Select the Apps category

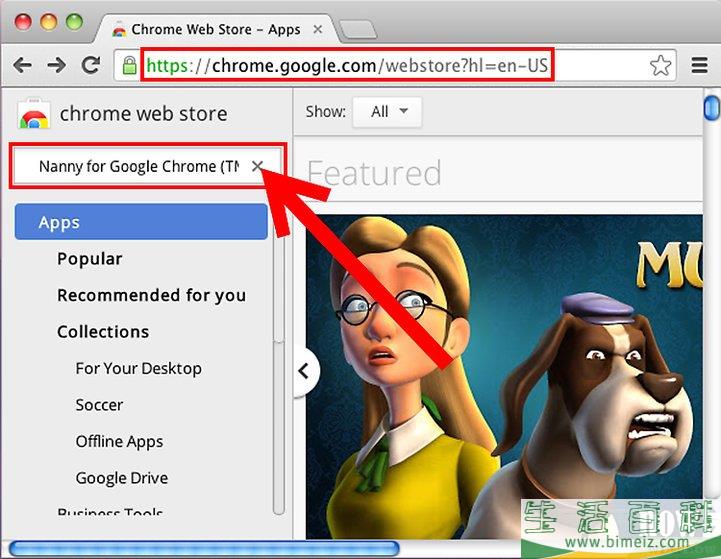pos(141,222)
